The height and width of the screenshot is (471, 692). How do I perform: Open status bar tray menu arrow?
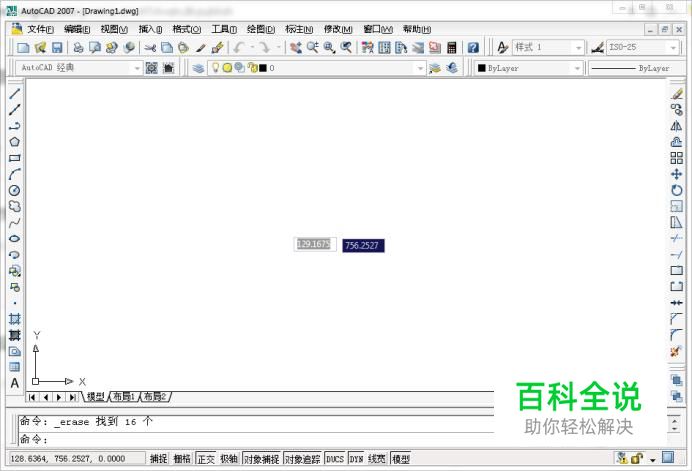coord(653,460)
